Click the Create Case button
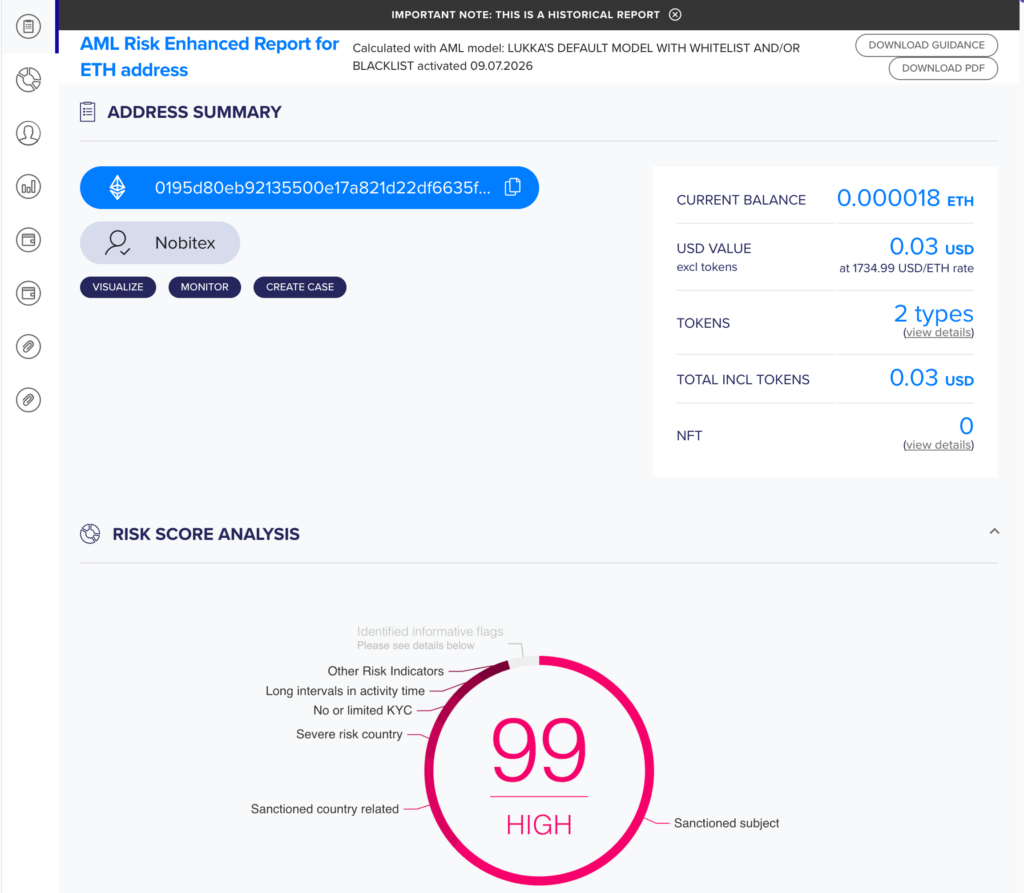This screenshot has width=1024, height=893. (300, 287)
